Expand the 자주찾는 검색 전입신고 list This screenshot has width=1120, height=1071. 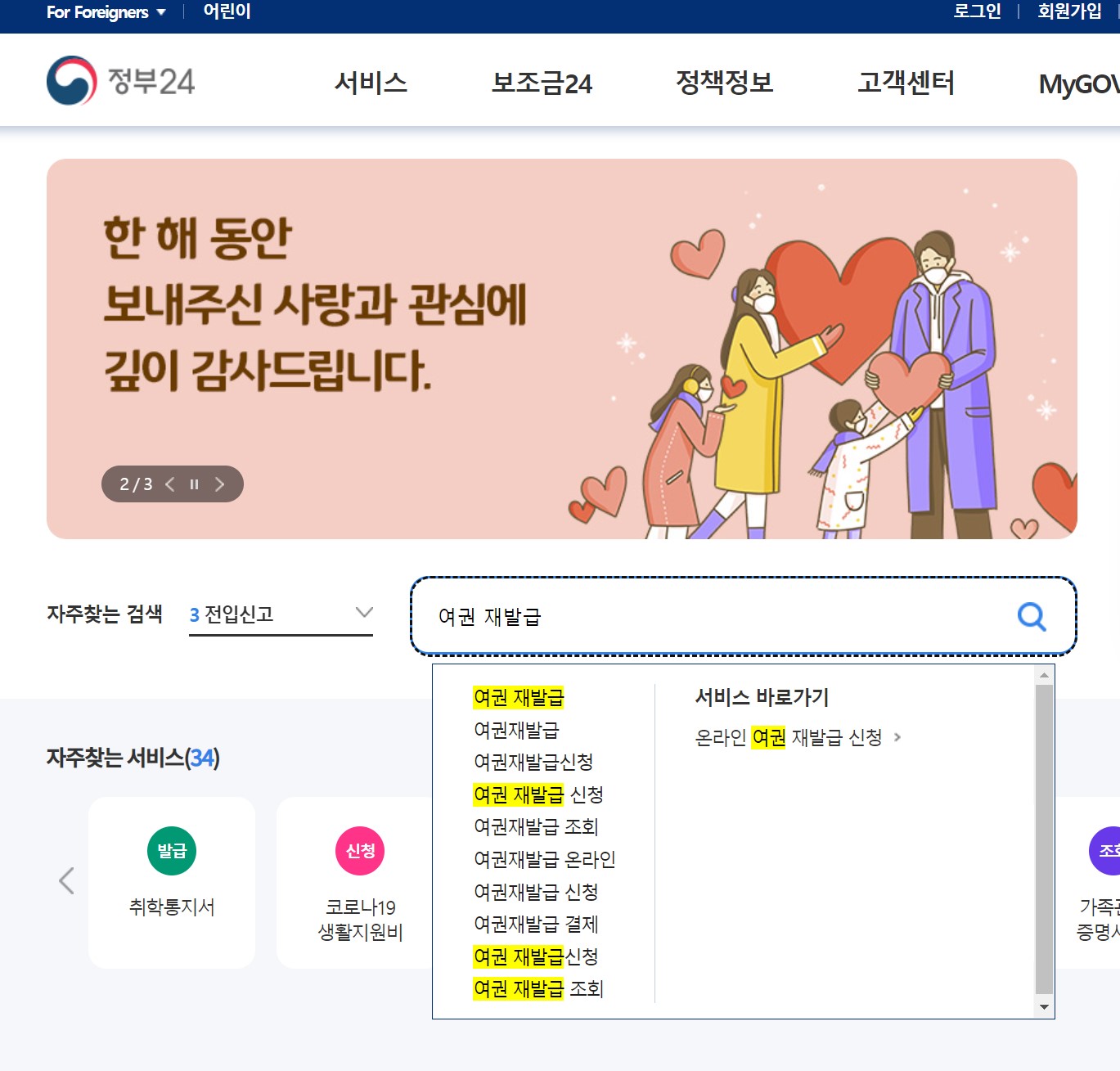click(x=281, y=614)
